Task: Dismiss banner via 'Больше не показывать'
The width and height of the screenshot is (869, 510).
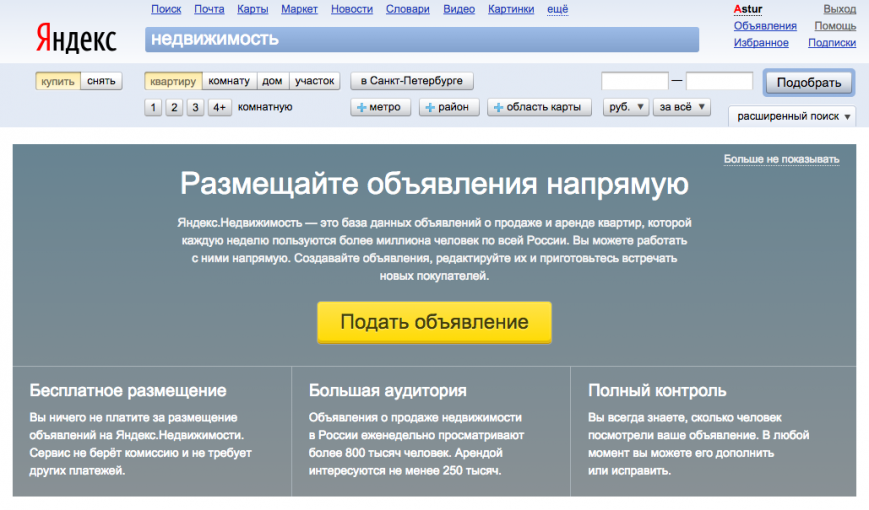Action: 781,159
